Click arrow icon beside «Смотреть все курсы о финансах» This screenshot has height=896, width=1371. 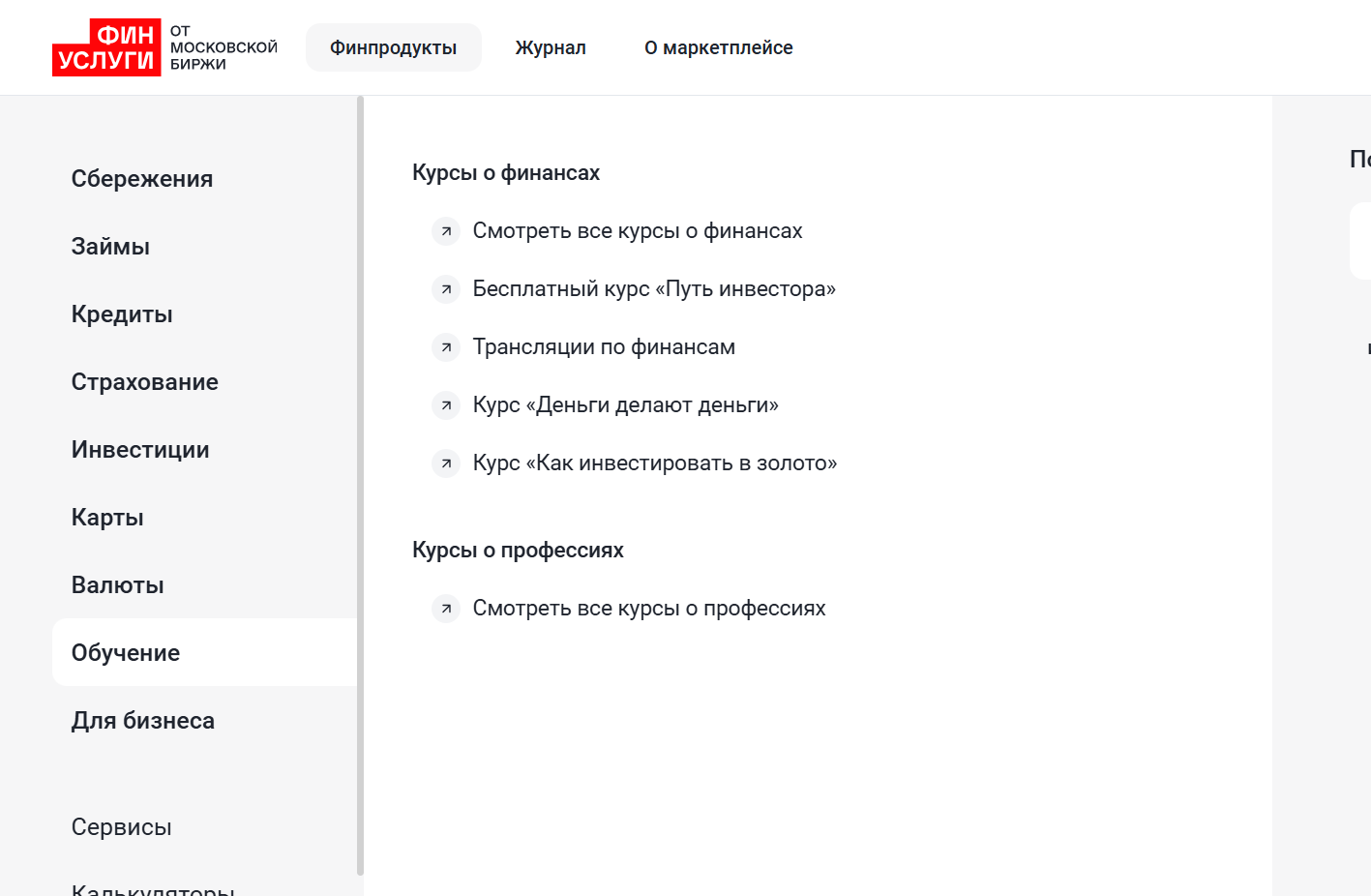(446, 231)
